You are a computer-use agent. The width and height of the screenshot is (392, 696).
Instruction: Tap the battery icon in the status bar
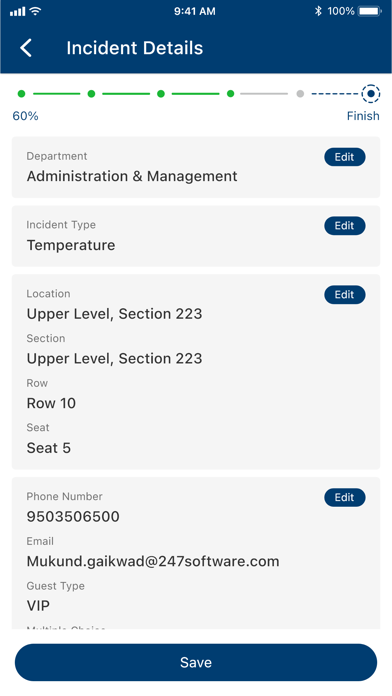(370, 11)
